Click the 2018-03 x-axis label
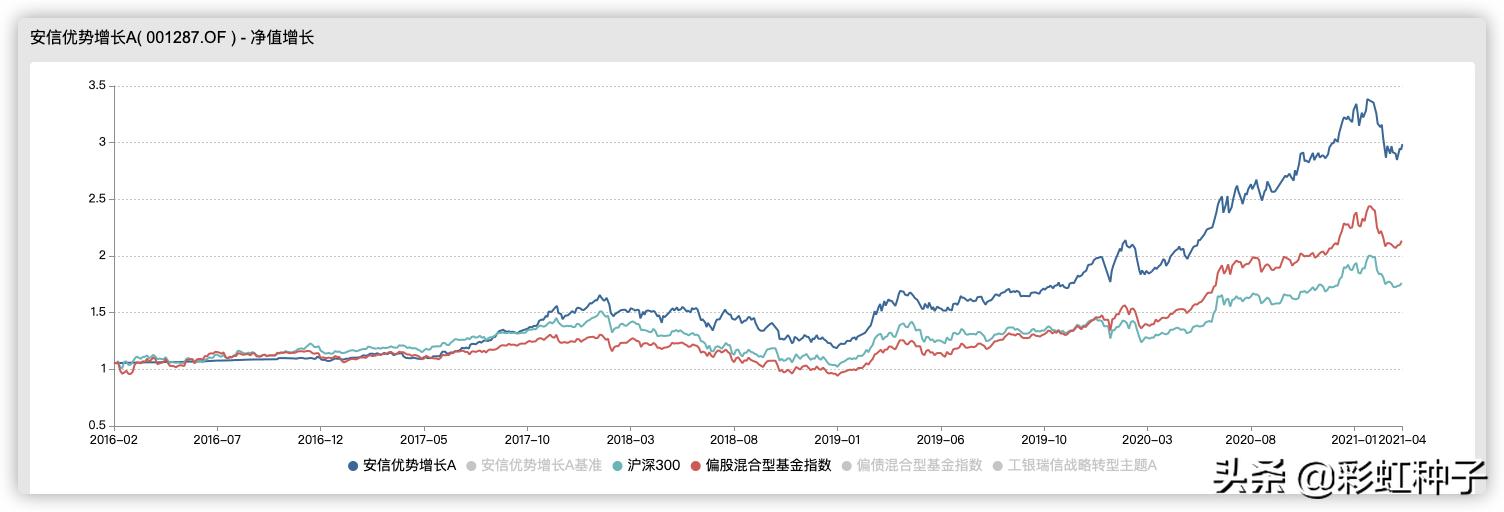 pyautogui.click(x=631, y=439)
